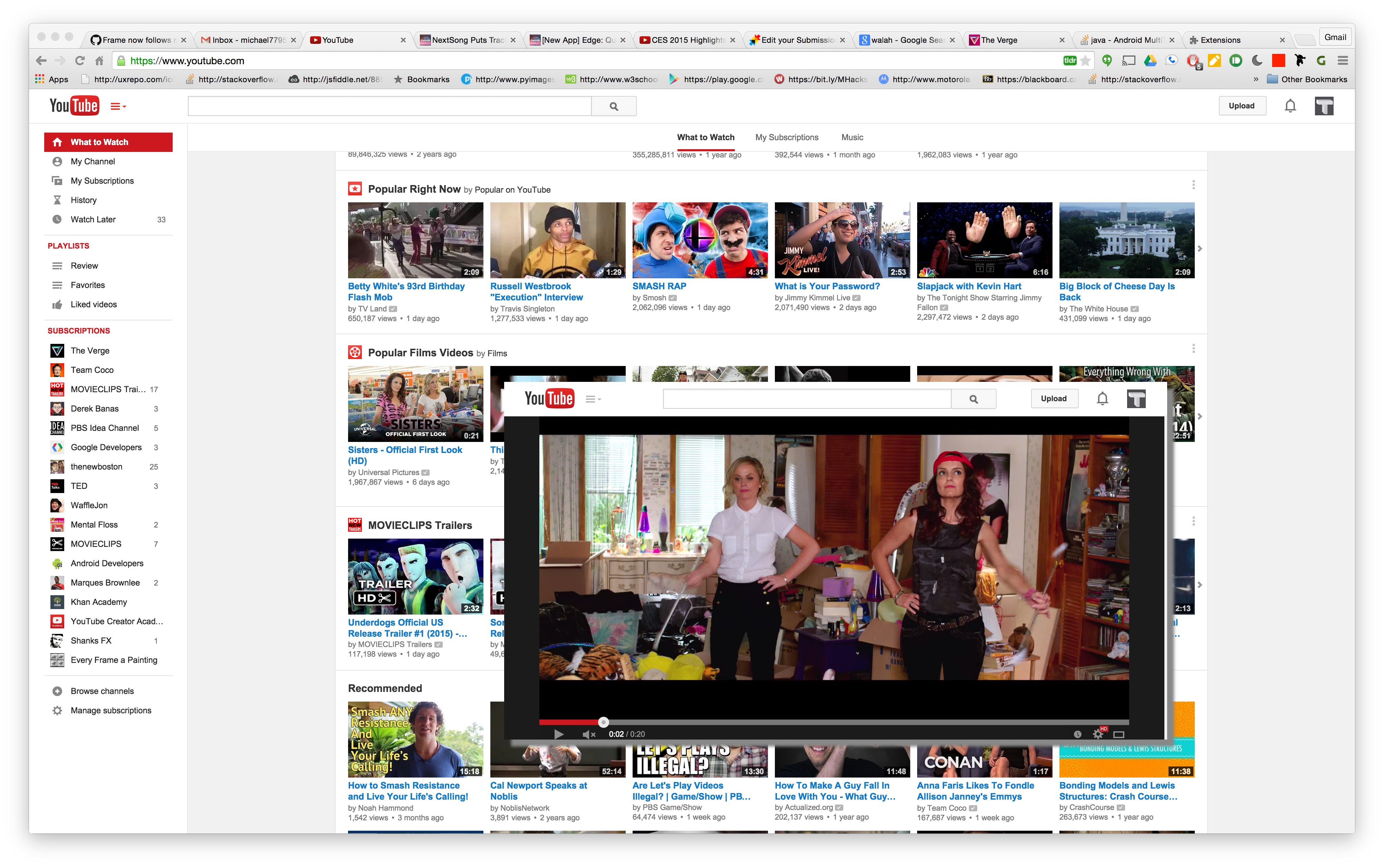Unmute the popup video player
Screen dimensions: 1384x868
click(588, 734)
